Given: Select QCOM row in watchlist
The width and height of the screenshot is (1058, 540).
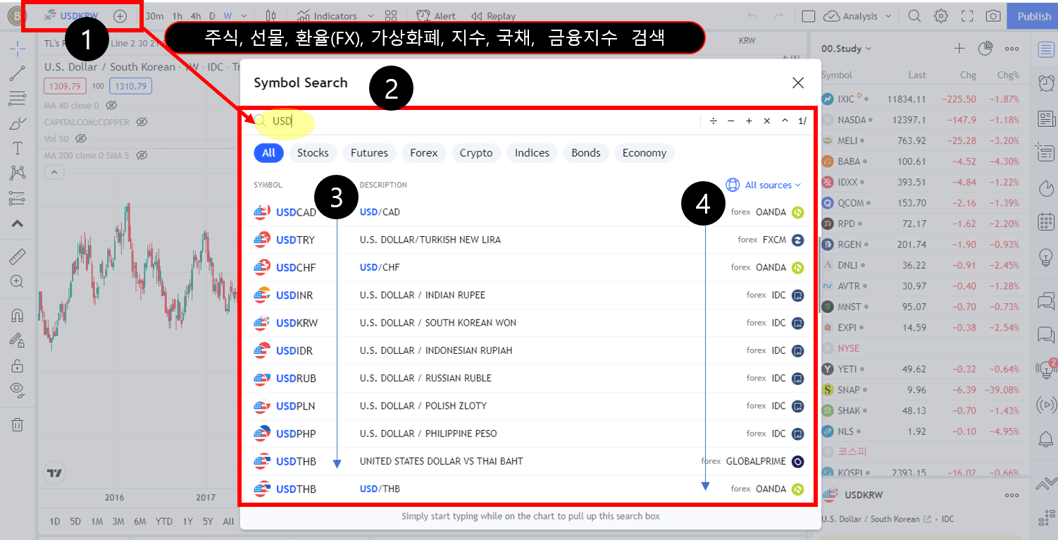Looking at the screenshot, I should 921,202.
